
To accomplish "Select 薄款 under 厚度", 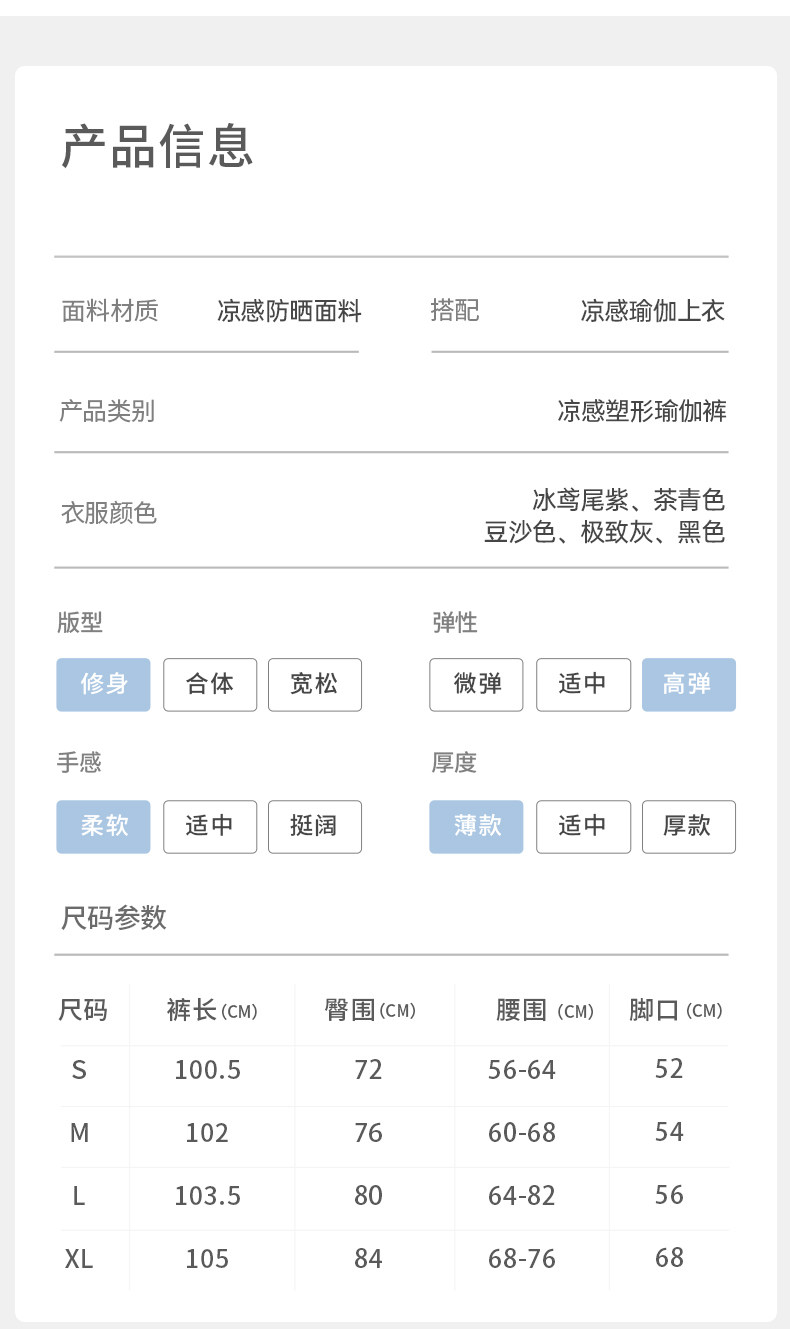I will (x=477, y=826).
